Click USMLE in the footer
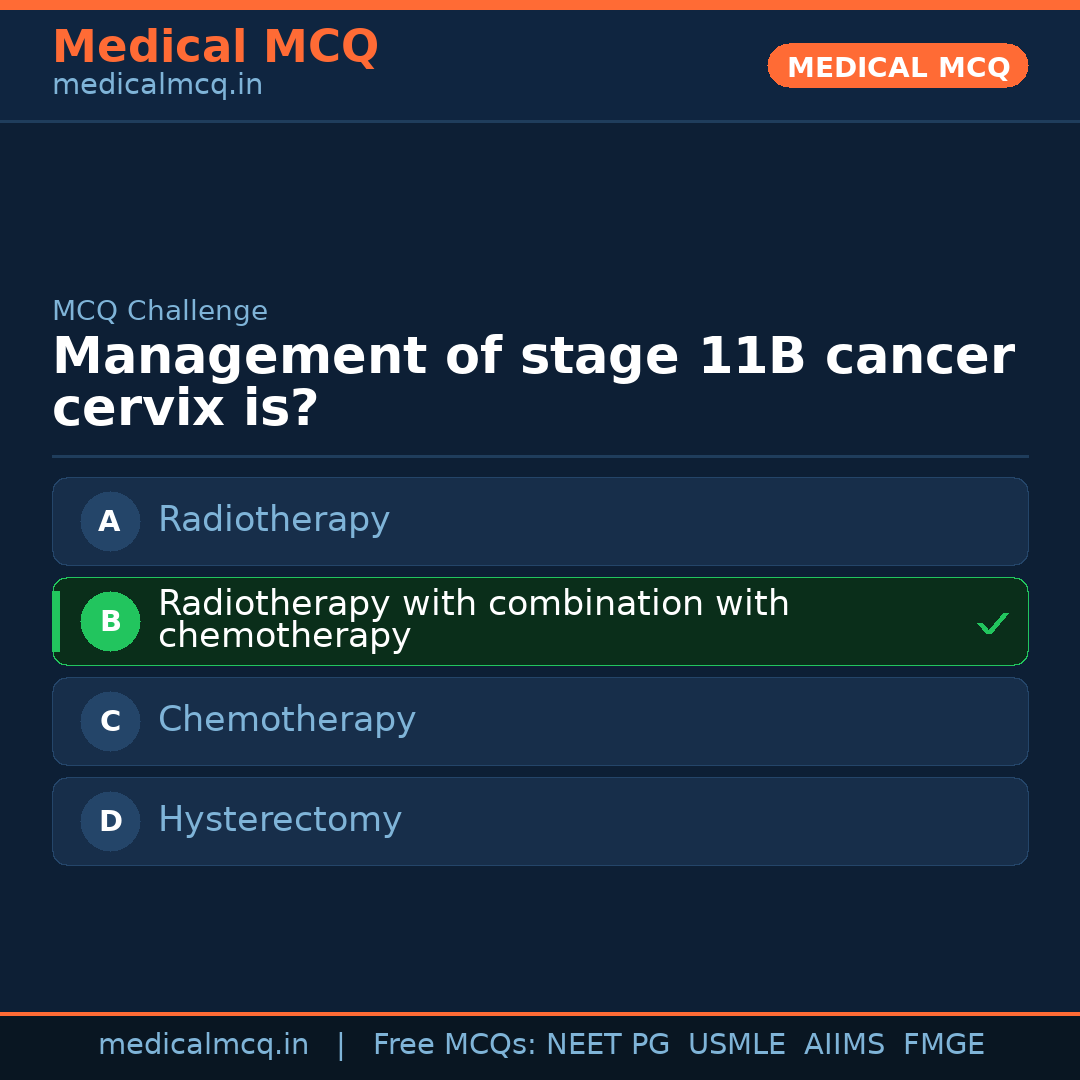 (x=736, y=1045)
